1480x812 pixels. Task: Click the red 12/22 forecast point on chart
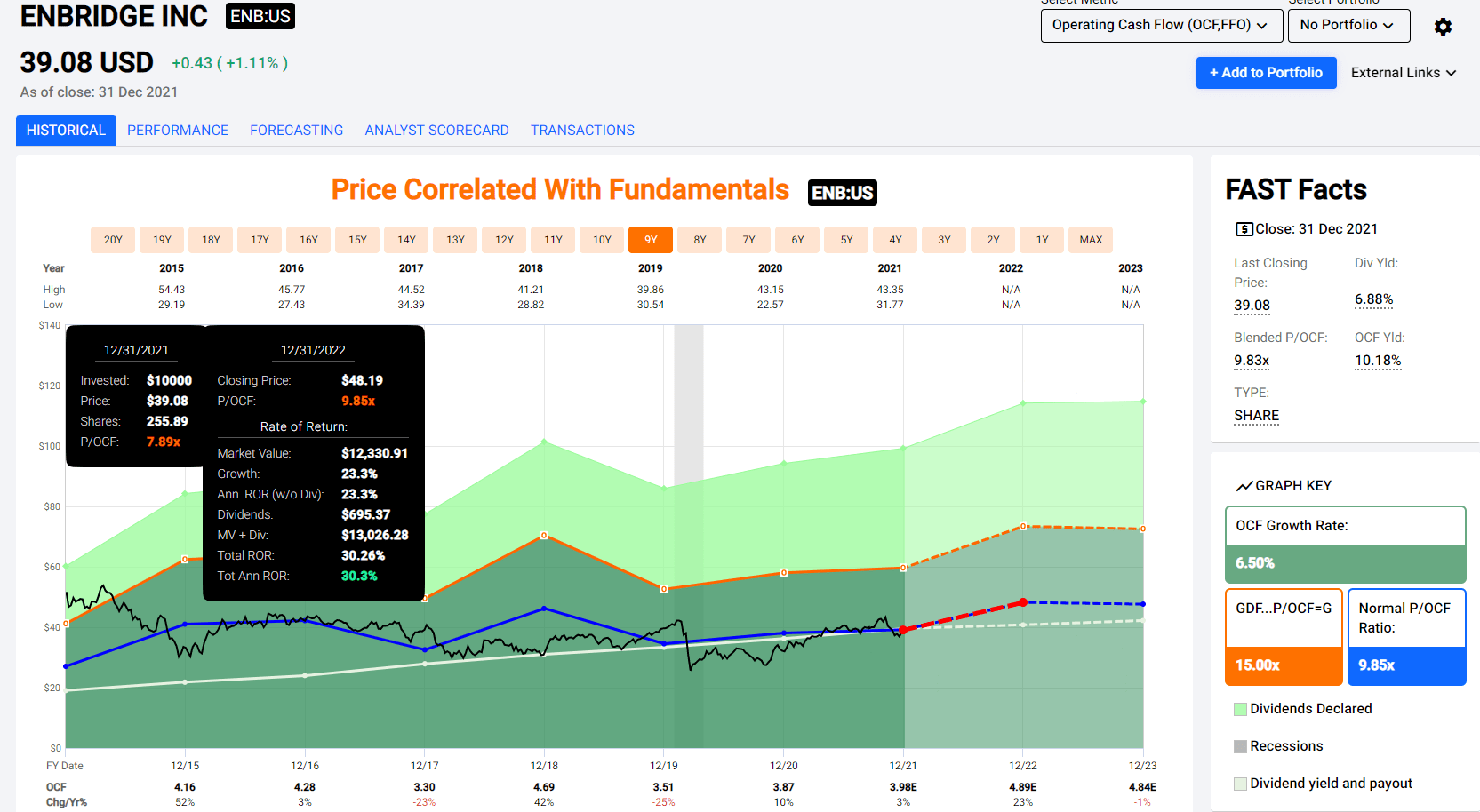tap(1023, 602)
